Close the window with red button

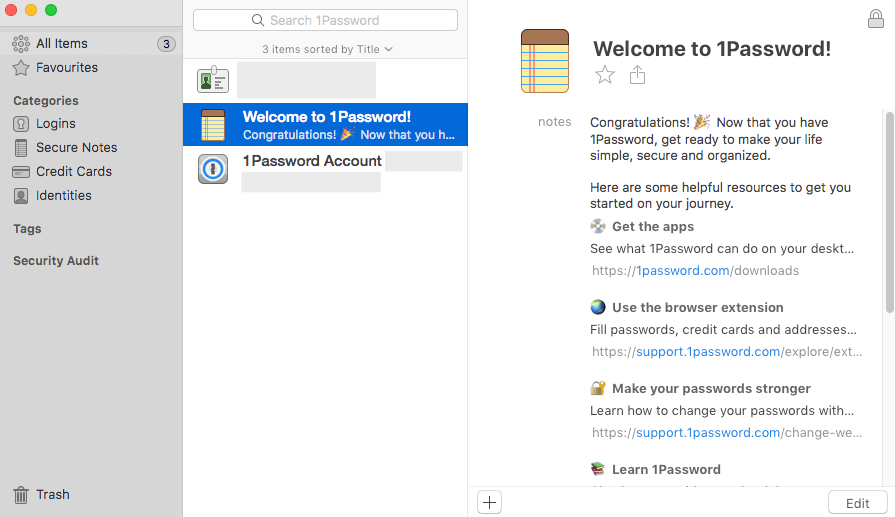click(11, 10)
